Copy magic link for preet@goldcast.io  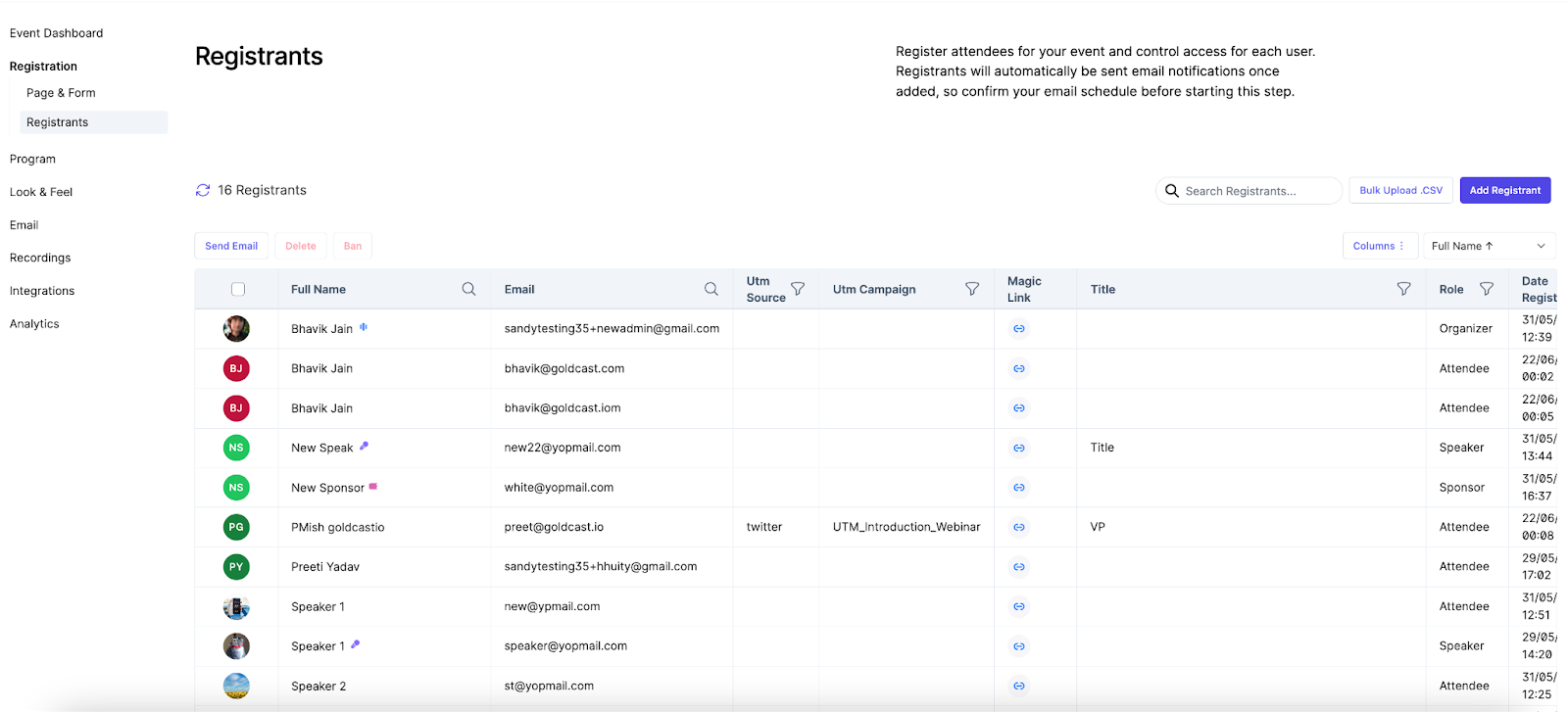point(1019,527)
